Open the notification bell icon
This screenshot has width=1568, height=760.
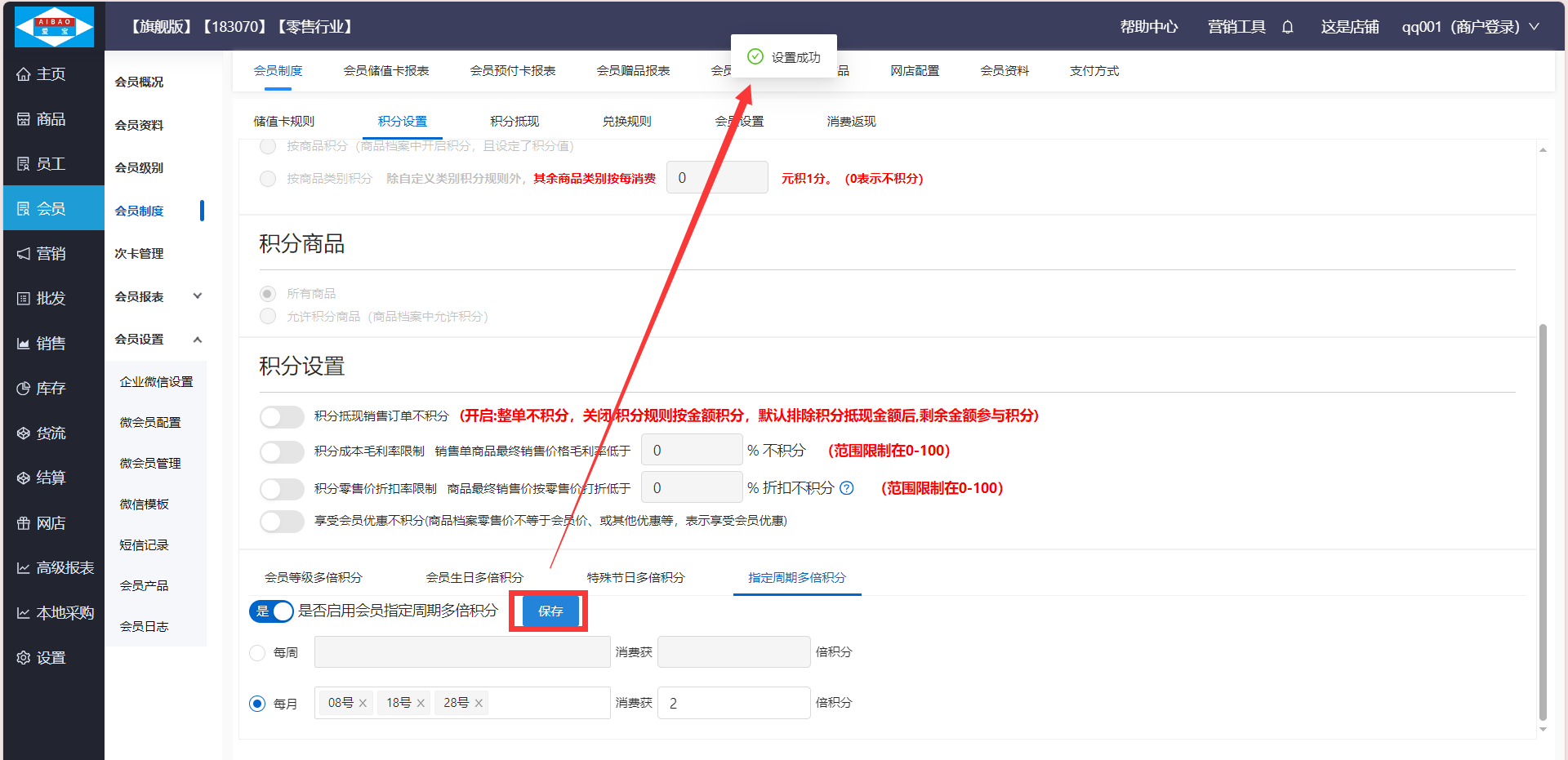tap(1287, 27)
